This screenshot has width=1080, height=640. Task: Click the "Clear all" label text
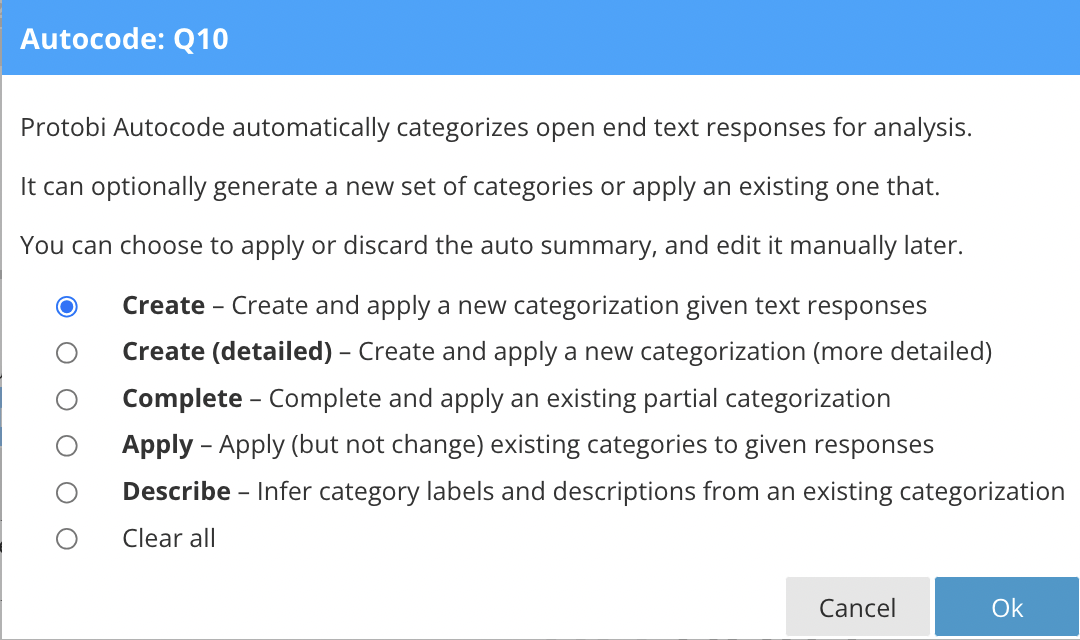169,539
